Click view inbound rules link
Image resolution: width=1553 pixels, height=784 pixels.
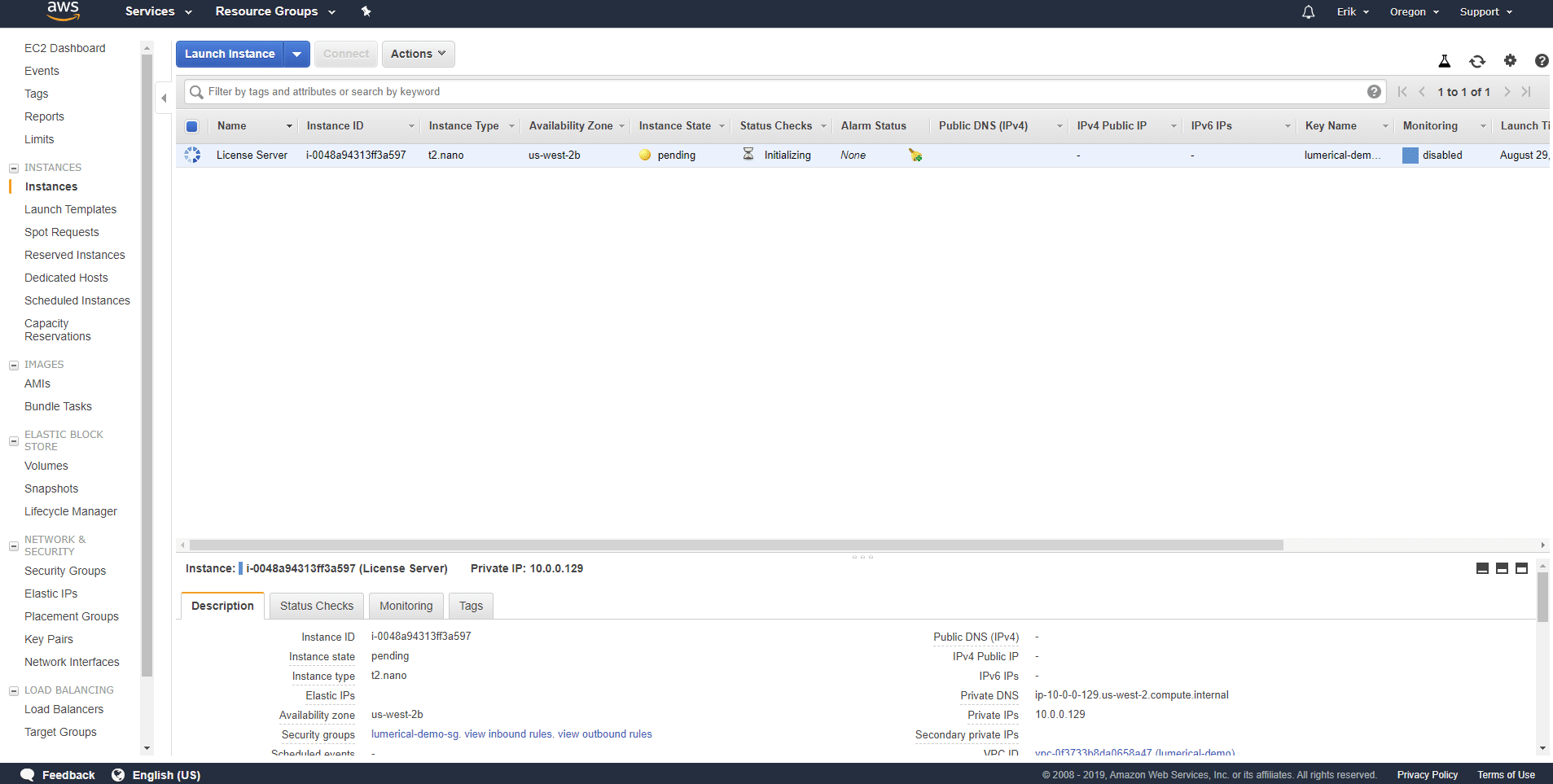click(x=509, y=734)
